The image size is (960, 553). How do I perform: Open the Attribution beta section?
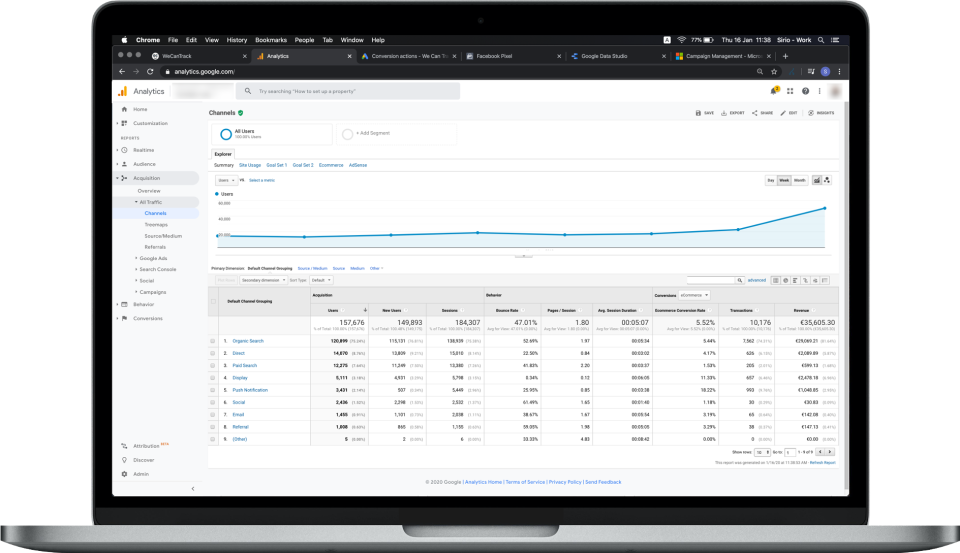145,446
